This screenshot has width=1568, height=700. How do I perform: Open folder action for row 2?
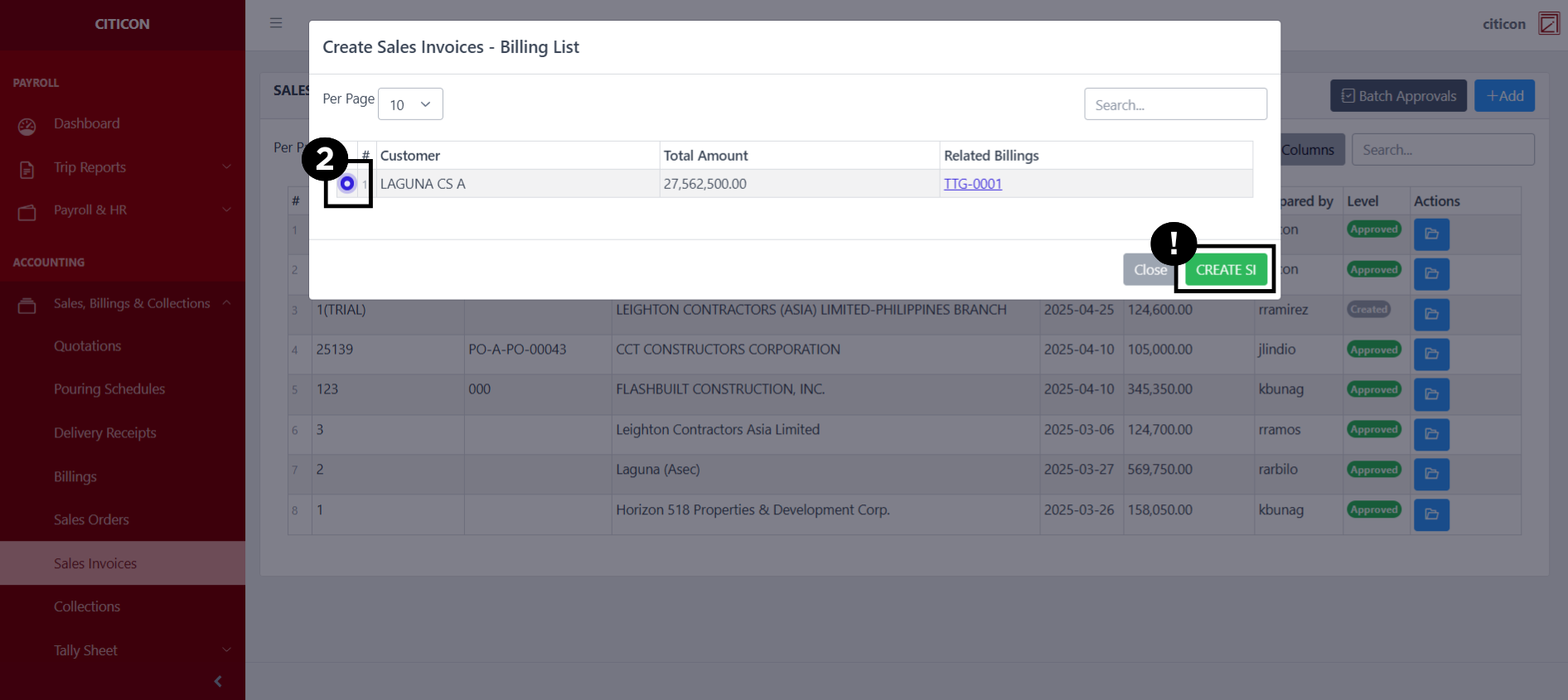(x=1431, y=273)
